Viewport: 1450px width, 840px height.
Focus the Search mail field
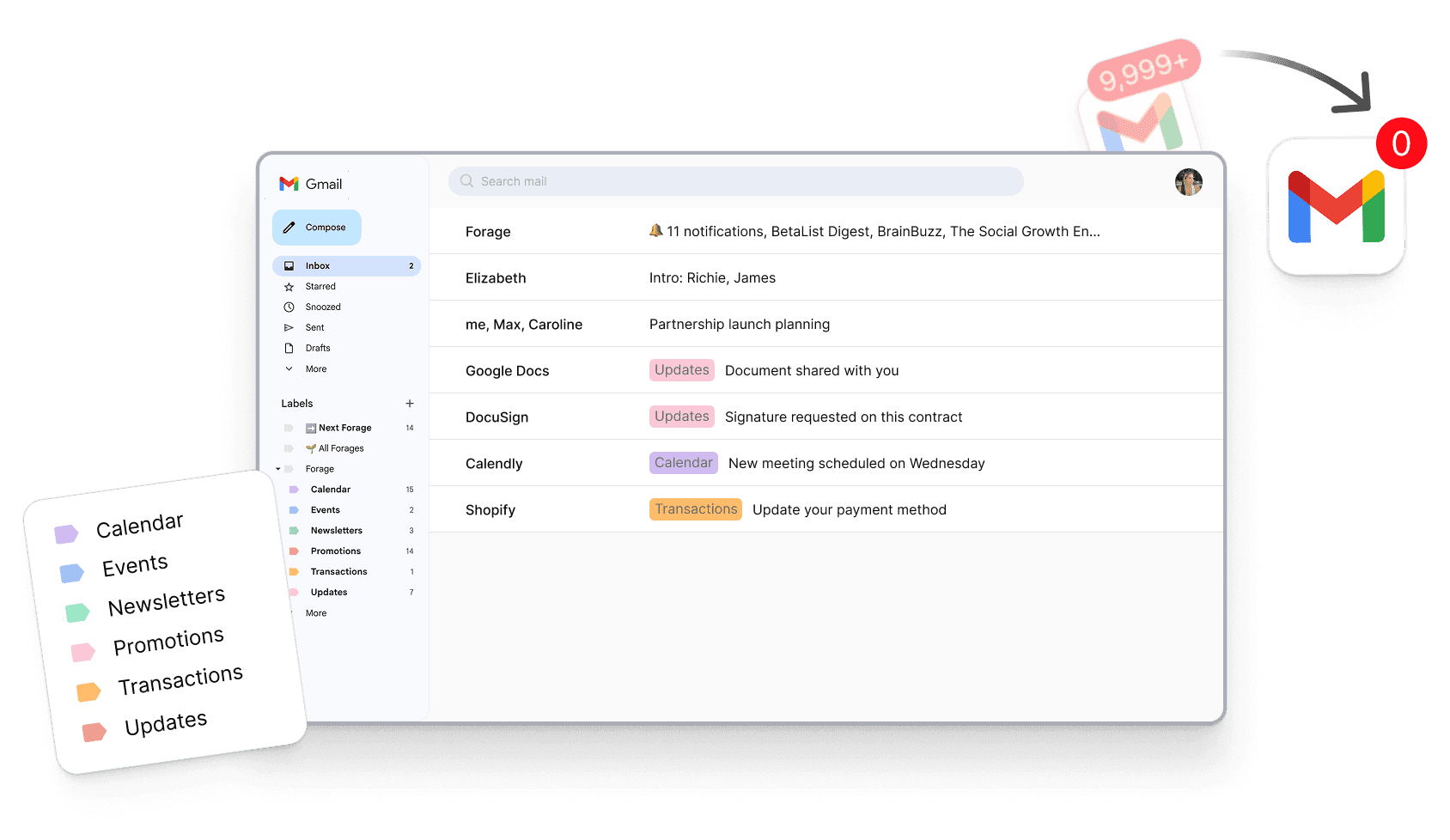[x=736, y=181]
